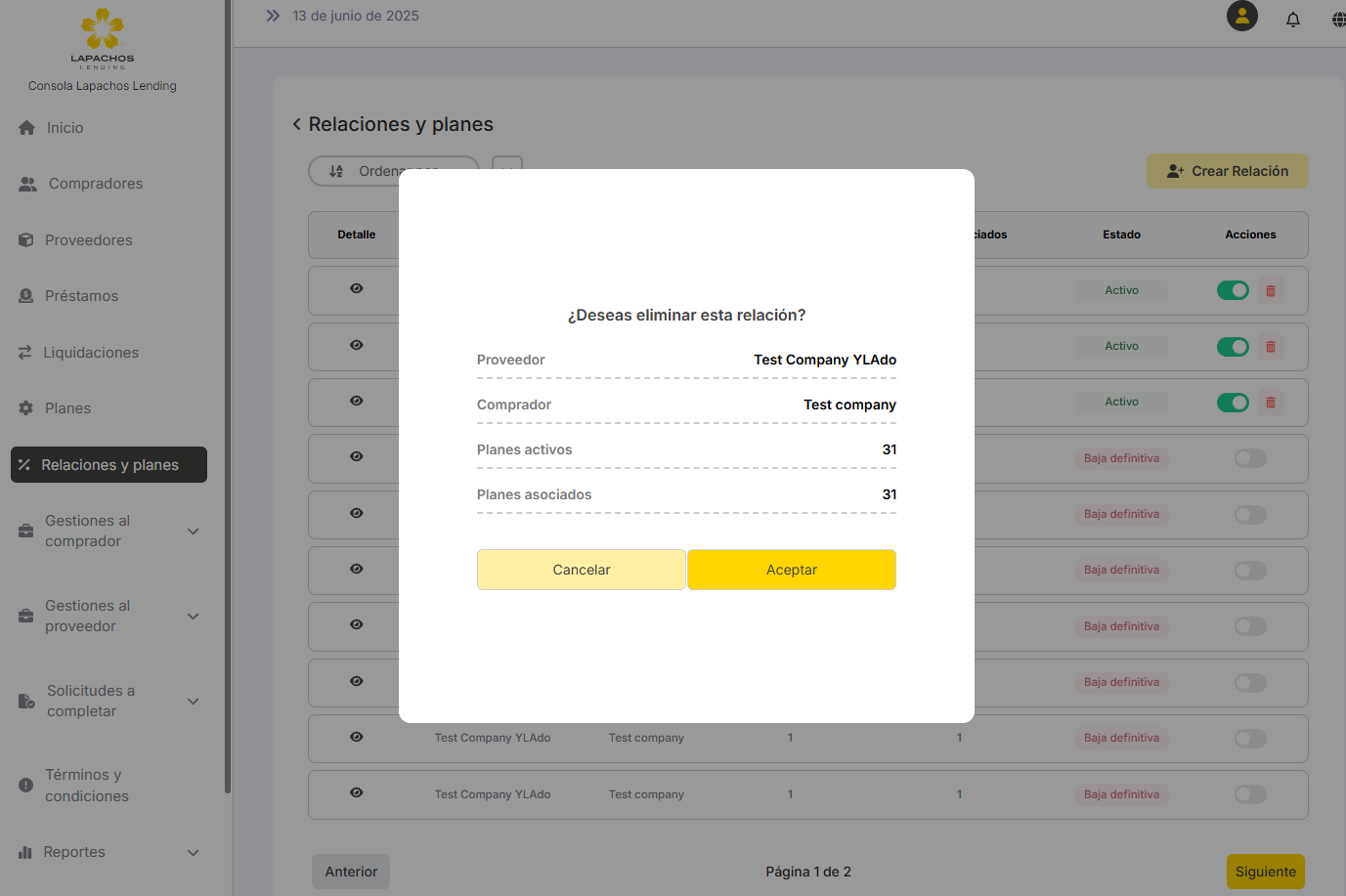Viewport: 1346px width, 896px height.
Task: Expand the Reportes menu section
Action: click(x=193, y=853)
